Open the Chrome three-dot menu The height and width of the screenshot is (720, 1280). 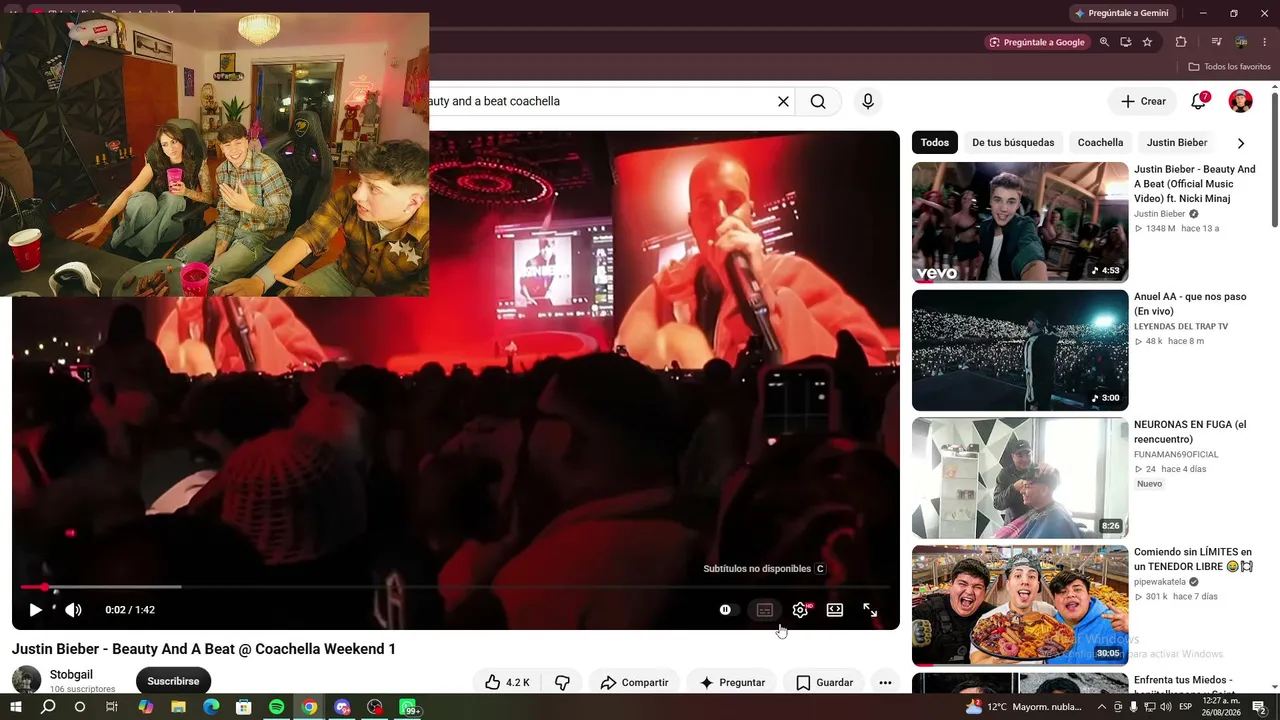tap(1265, 42)
